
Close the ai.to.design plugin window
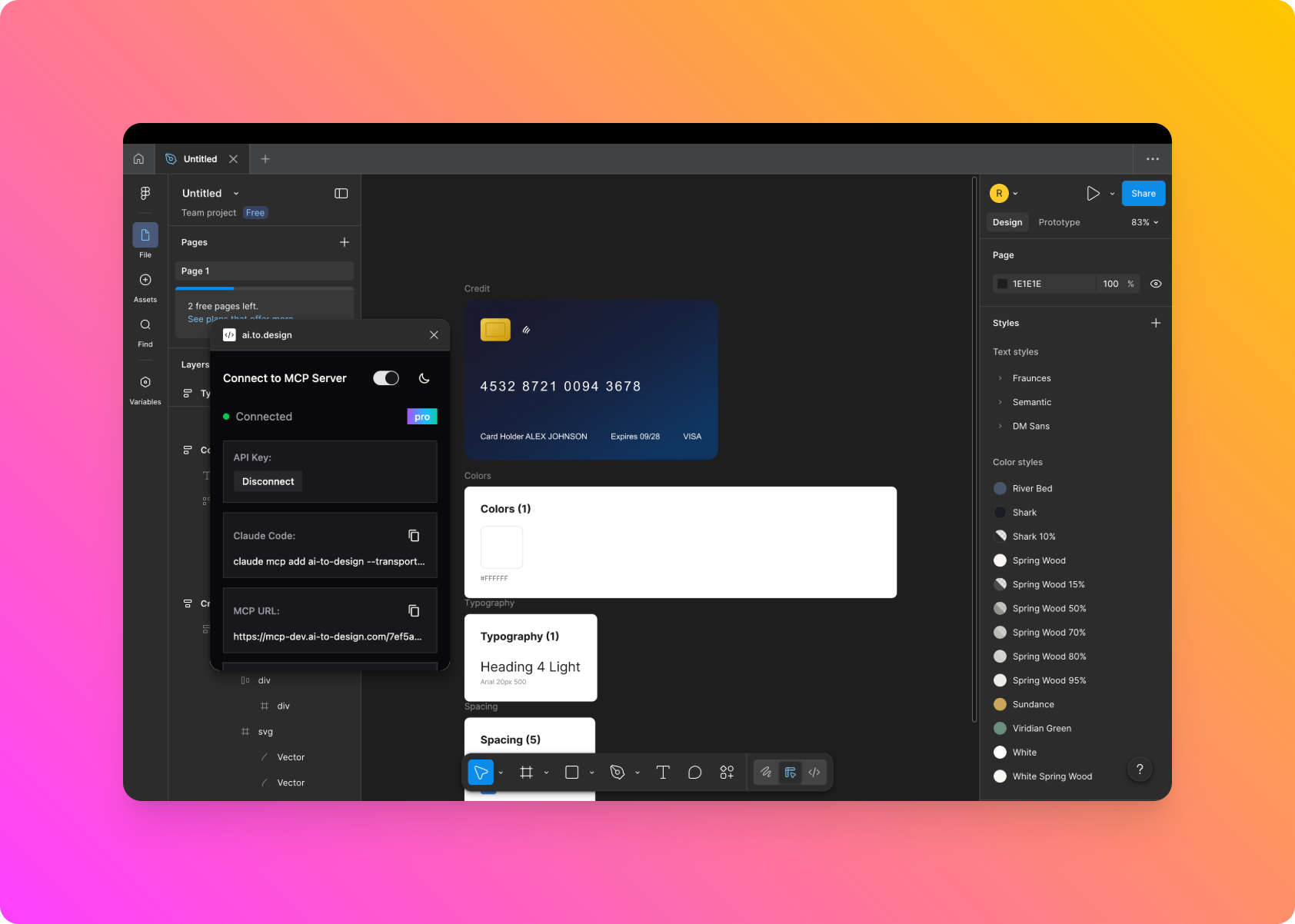point(434,335)
